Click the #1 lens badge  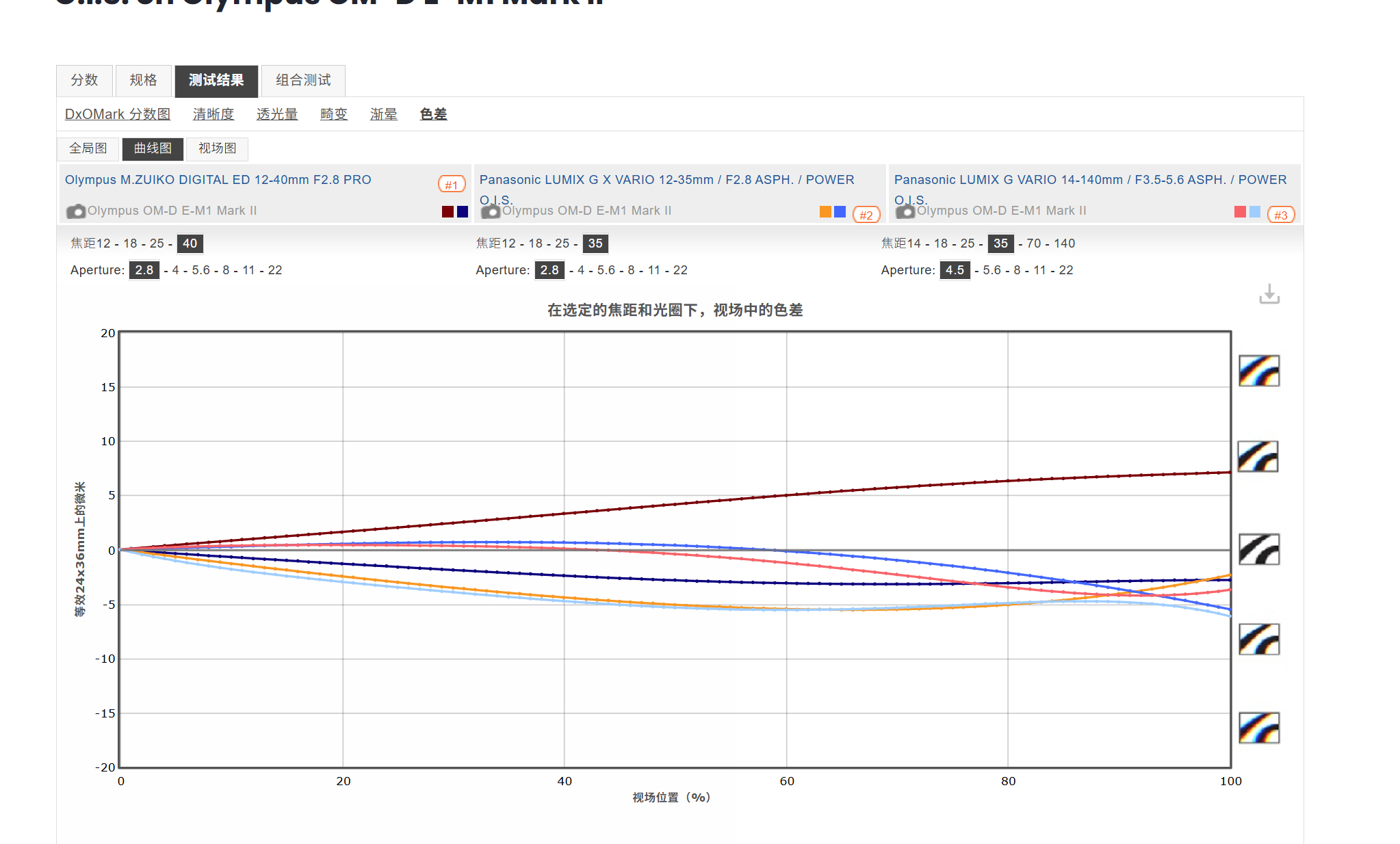click(x=452, y=185)
